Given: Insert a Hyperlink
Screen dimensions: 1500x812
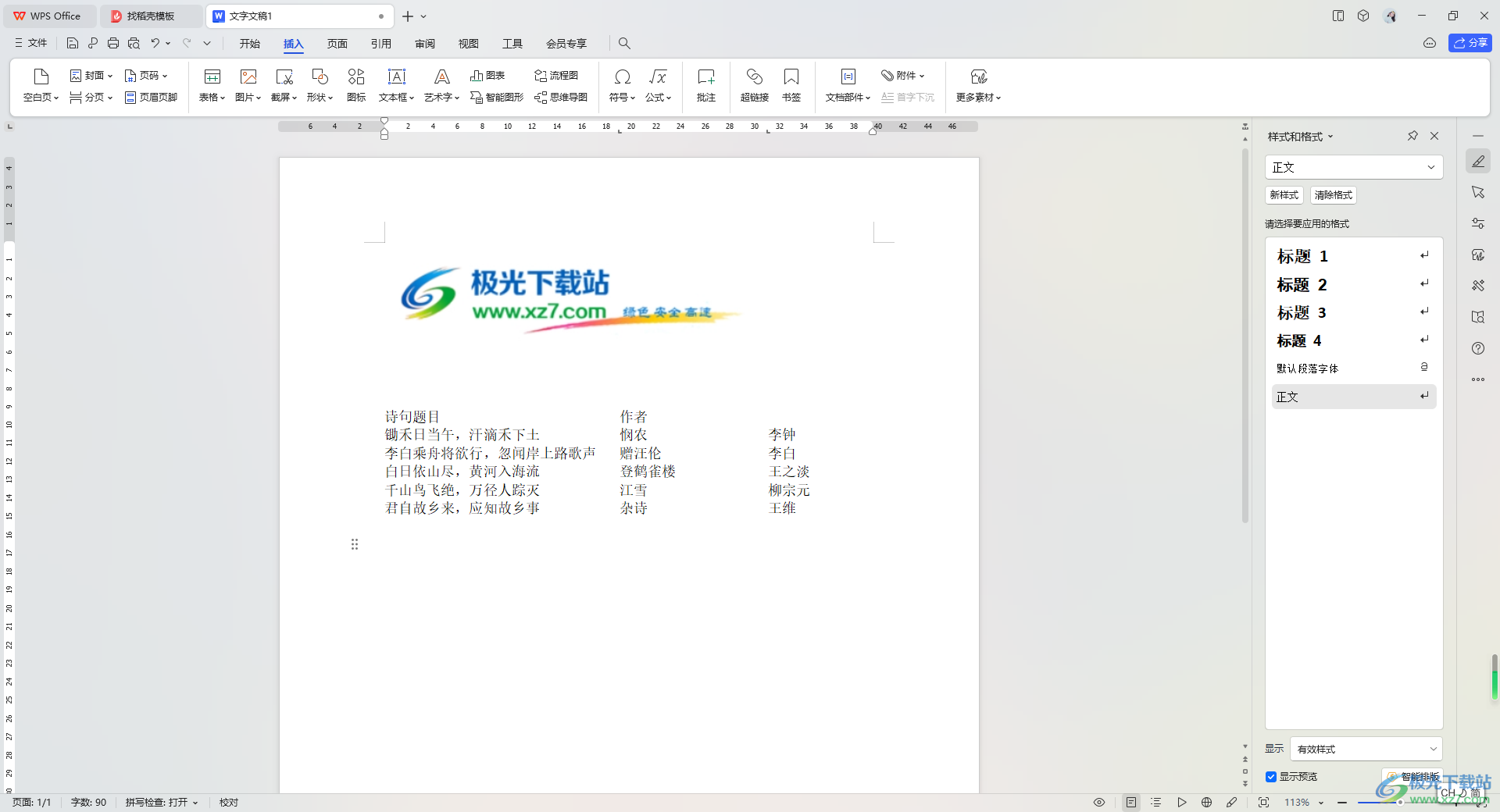Looking at the screenshot, I should pos(755,85).
